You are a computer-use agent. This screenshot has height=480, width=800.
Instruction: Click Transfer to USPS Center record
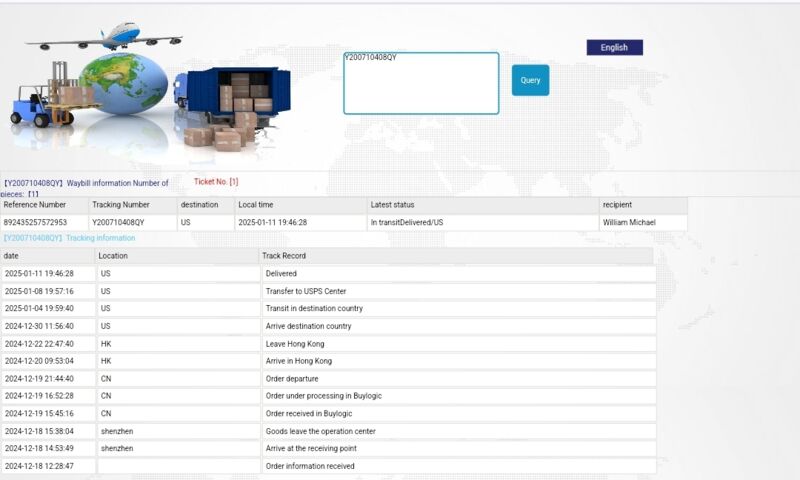click(306, 291)
